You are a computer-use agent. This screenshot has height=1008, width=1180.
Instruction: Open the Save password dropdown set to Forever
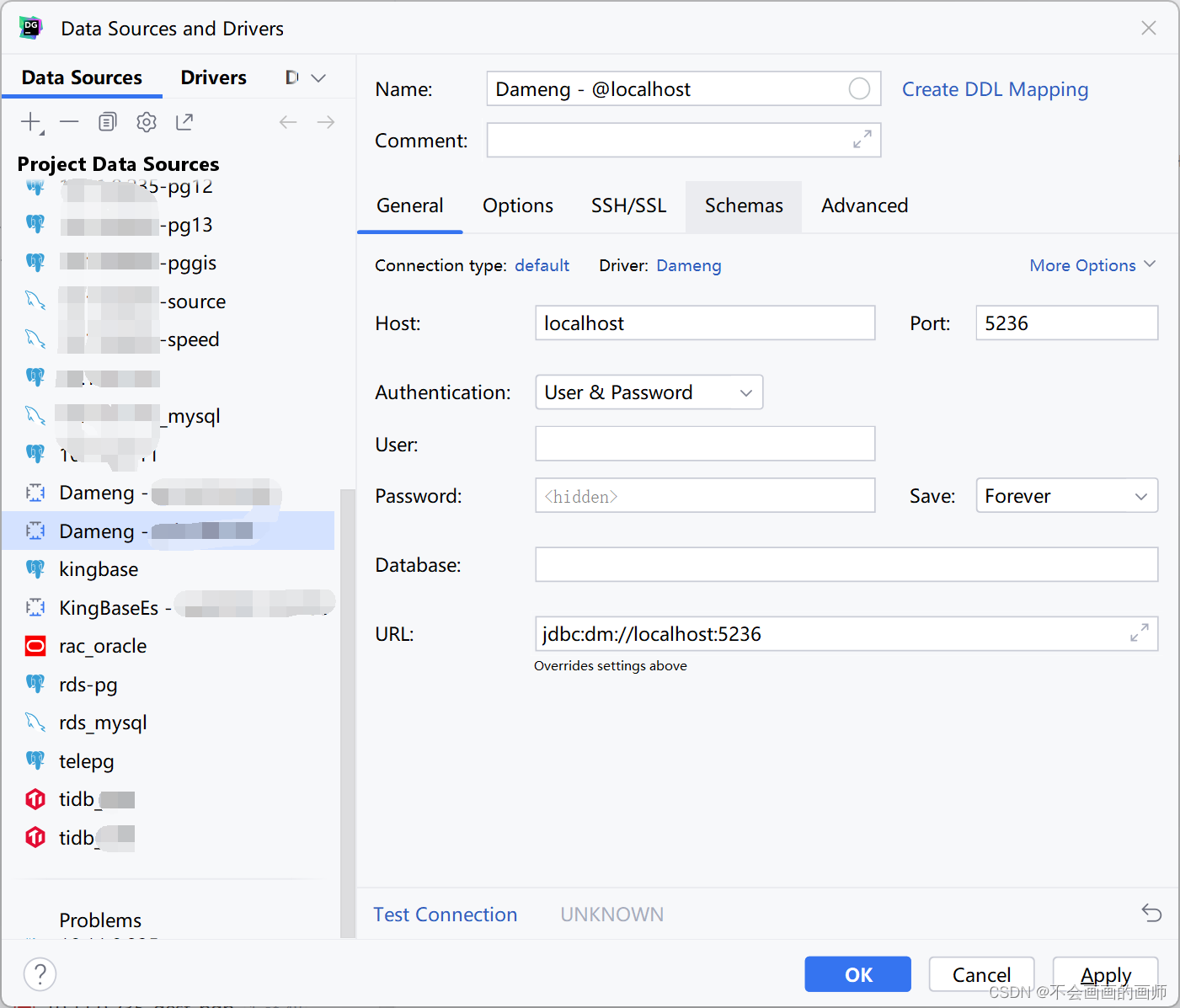[1067, 495]
